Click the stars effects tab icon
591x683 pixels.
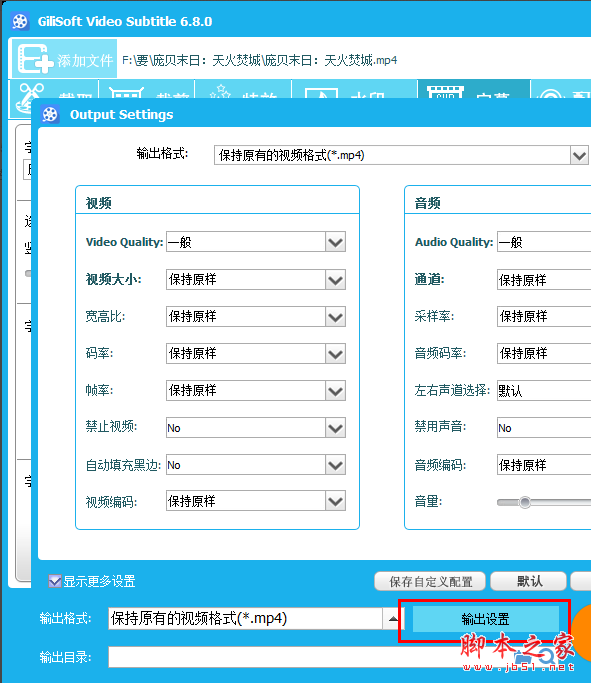click(x=220, y=91)
